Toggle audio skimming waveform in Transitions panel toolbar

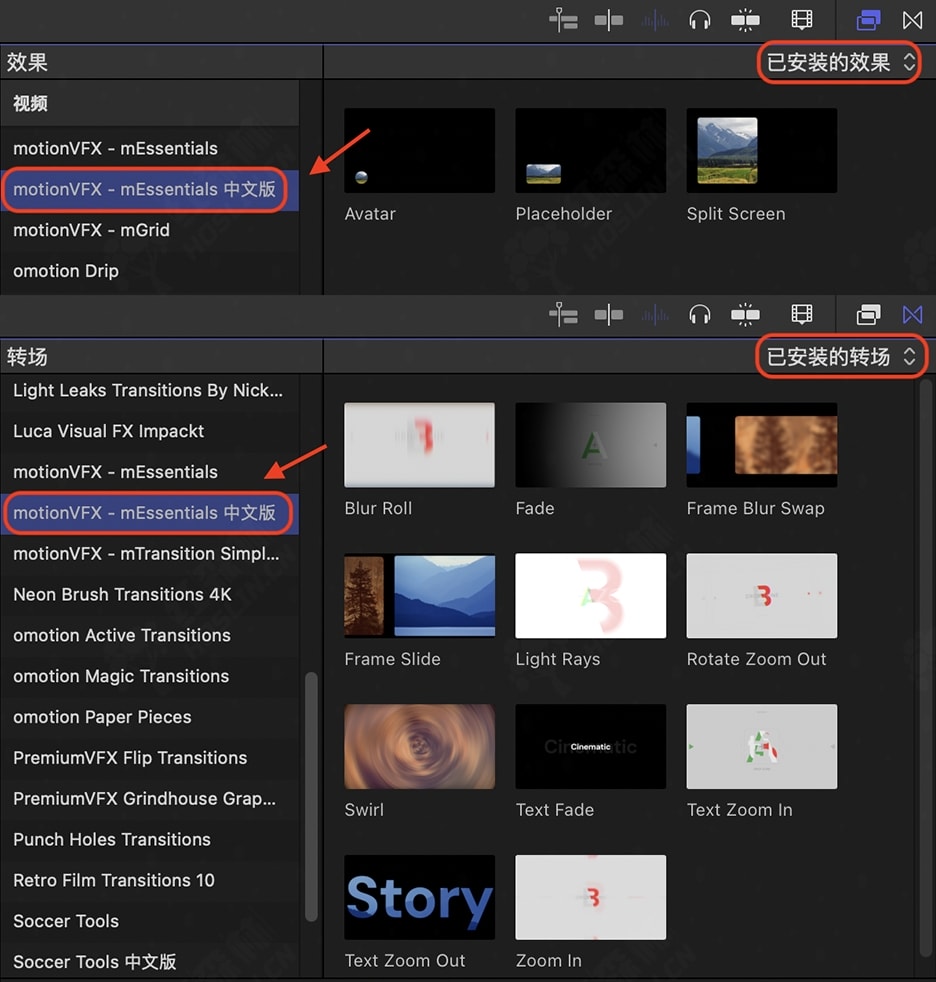click(x=655, y=315)
